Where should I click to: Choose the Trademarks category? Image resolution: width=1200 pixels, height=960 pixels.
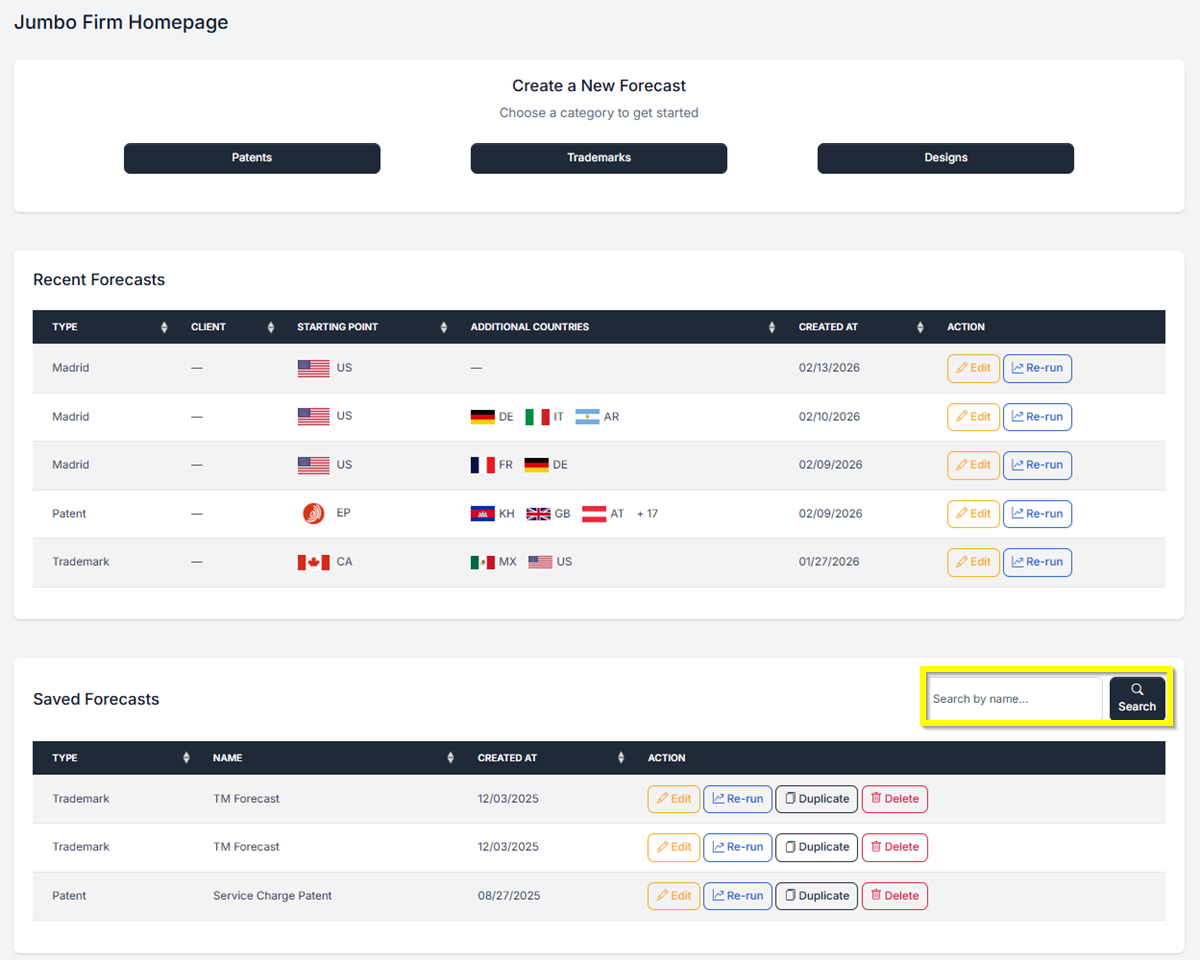(x=599, y=158)
